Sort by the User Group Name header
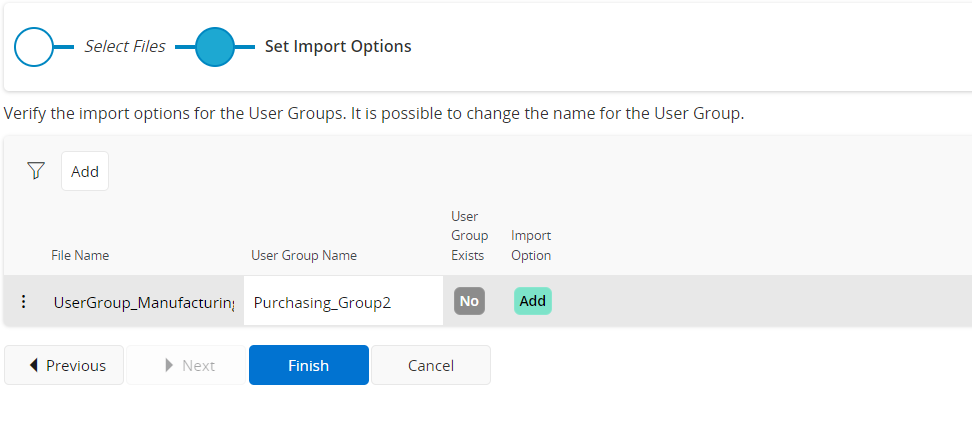This screenshot has height=441, width=972. (304, 255)
